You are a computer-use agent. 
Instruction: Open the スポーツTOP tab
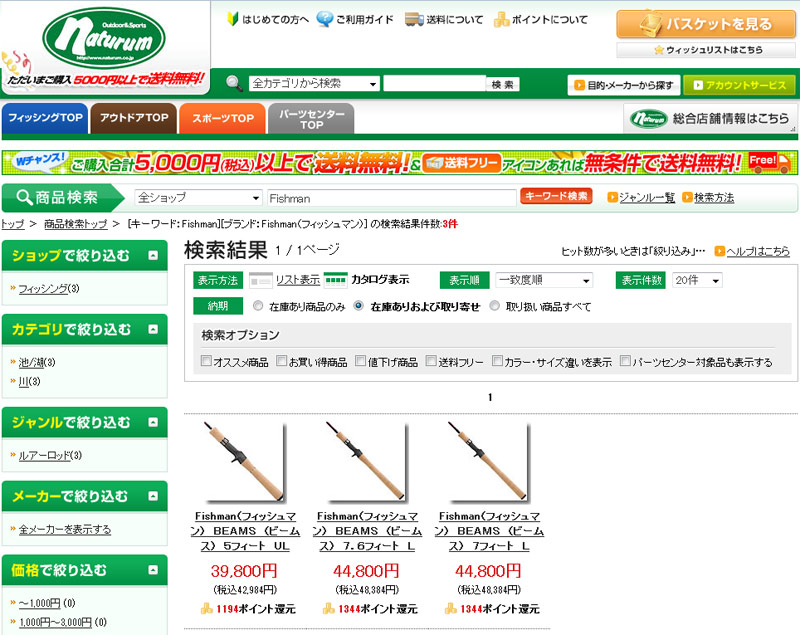pos(222,118)
